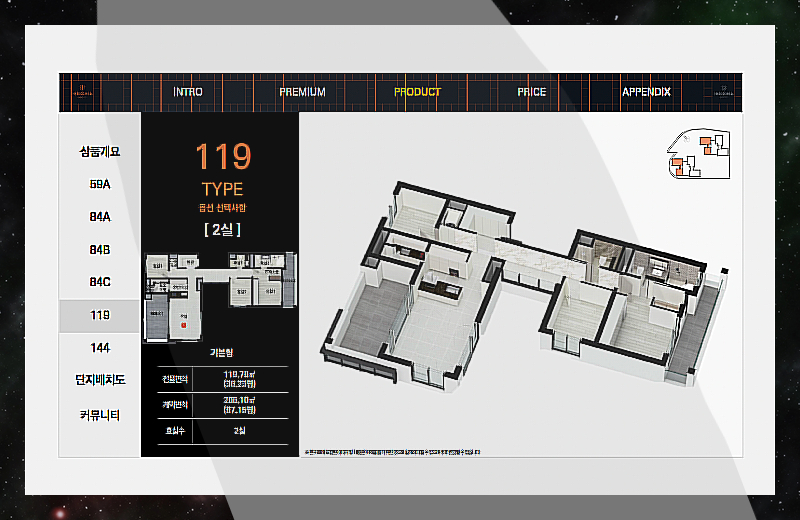Click the 2실 value in the table
This screenshot has height=520, width=800.
click(239, 431)
